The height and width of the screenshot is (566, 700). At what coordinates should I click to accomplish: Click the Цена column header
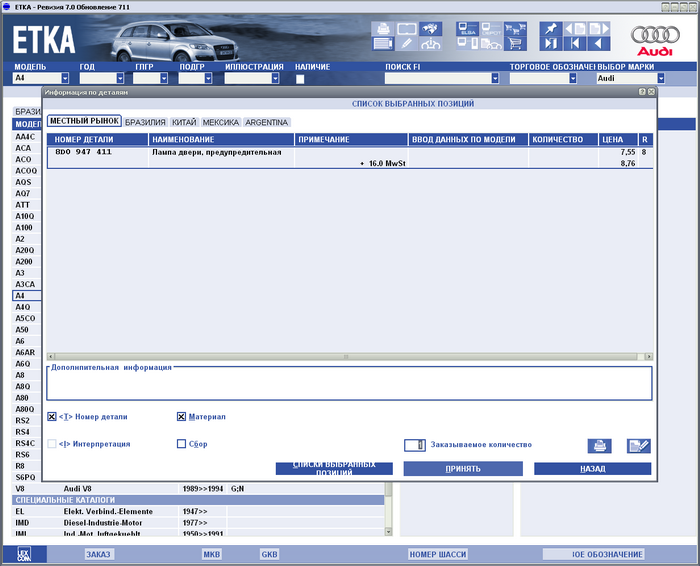click(x=619, y=139)
